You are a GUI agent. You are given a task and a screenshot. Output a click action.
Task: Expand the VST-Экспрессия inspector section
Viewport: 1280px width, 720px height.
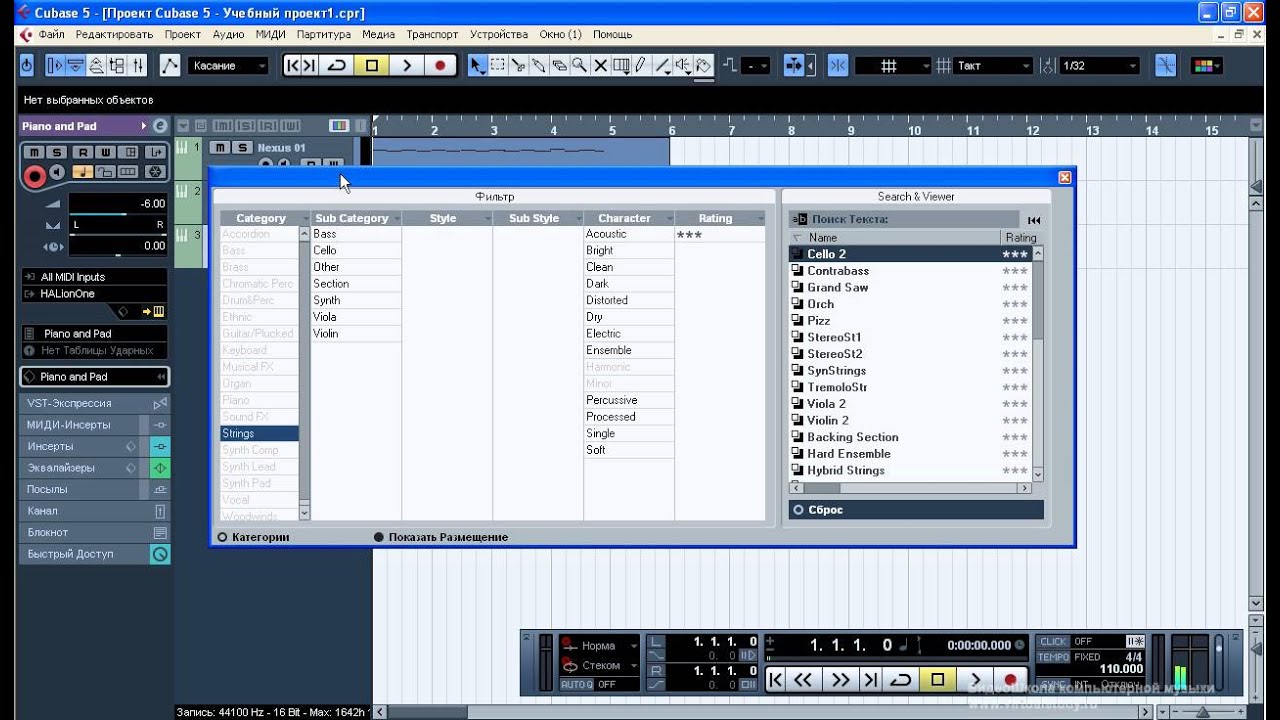tap(94, 403)
